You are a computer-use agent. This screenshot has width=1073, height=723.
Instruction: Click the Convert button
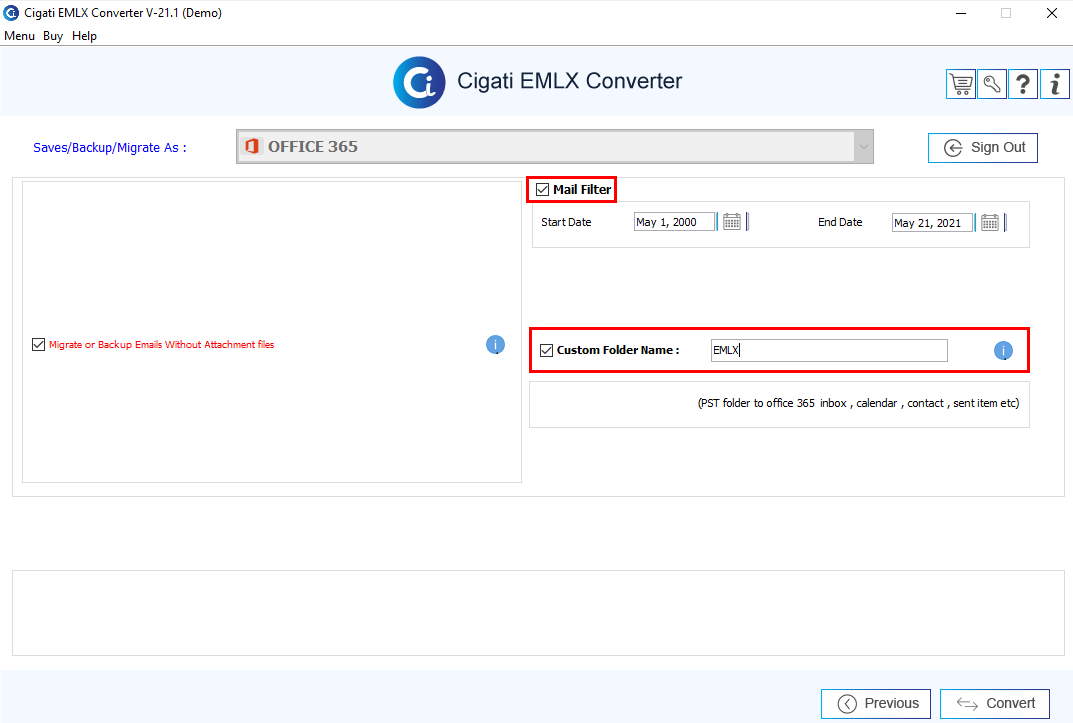tap(995, 704)
